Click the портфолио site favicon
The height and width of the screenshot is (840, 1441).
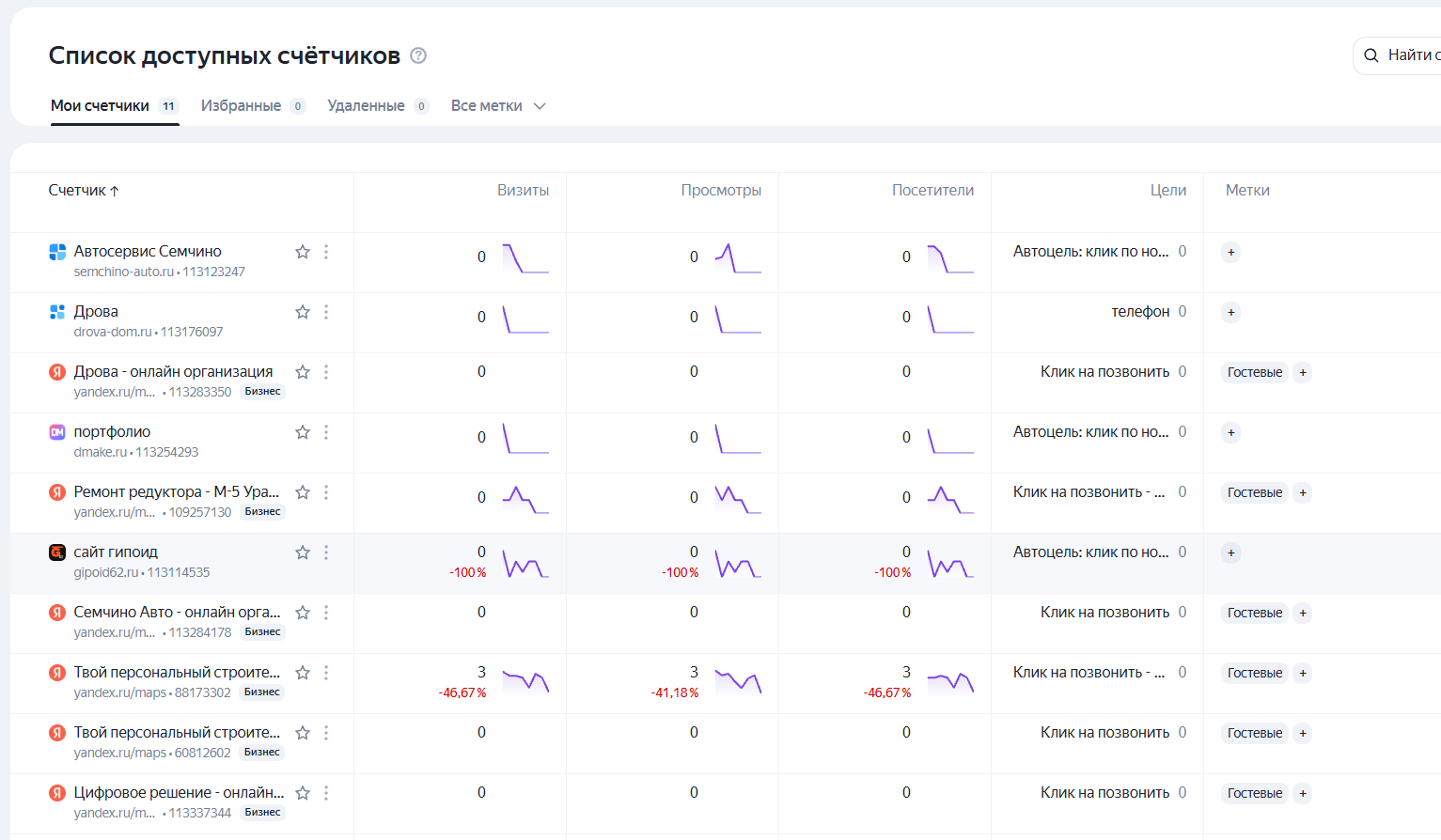tap(57, 432)
